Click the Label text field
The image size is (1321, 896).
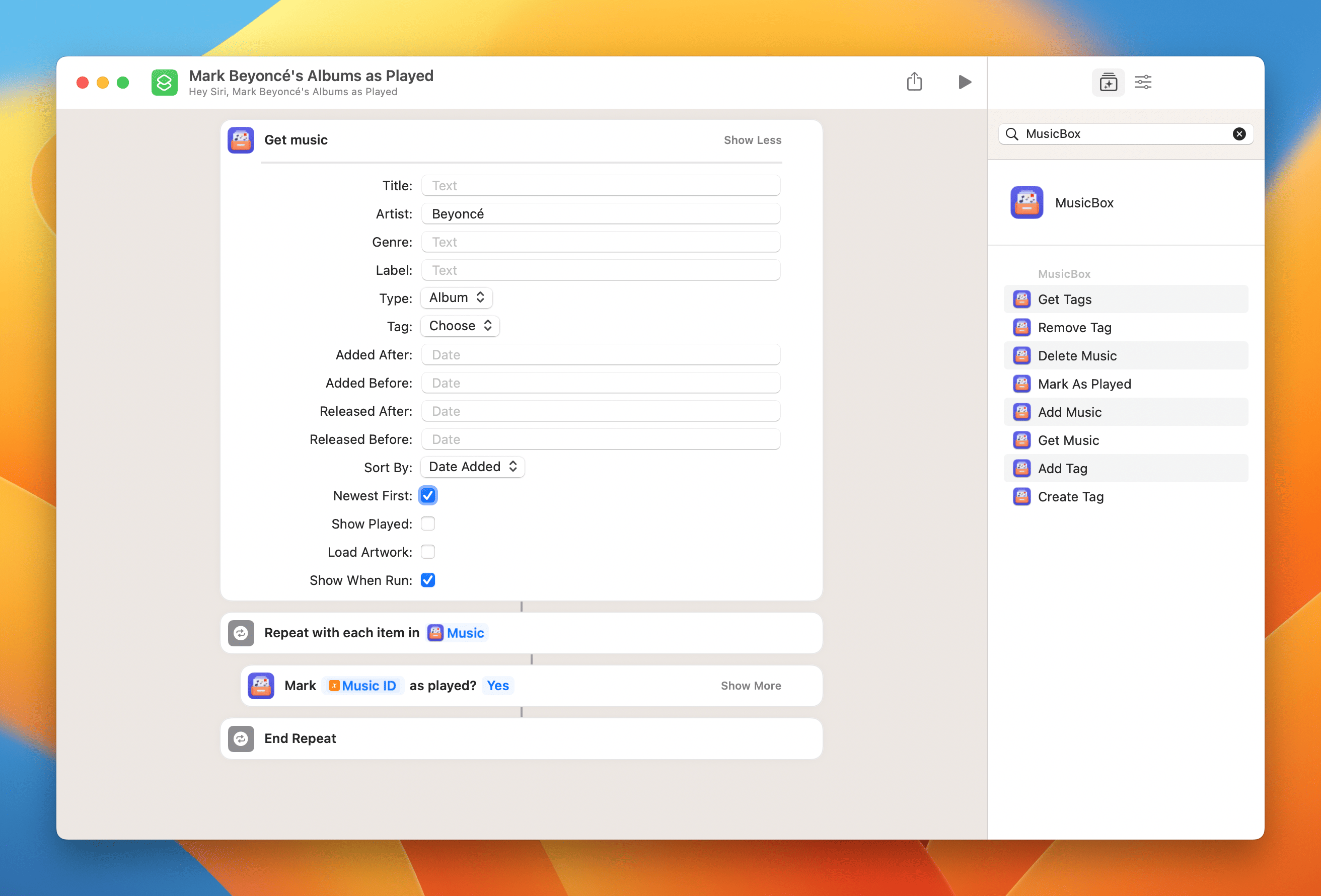(x=600, y=270)
